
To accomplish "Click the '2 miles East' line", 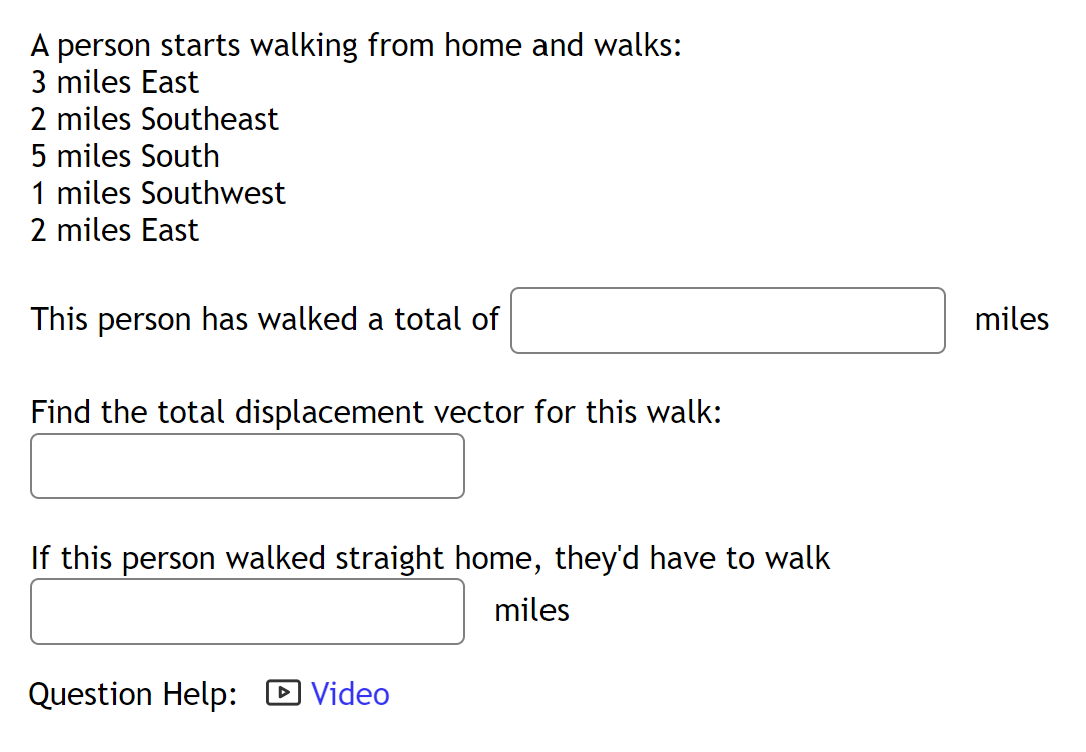I will click(114, 229).
